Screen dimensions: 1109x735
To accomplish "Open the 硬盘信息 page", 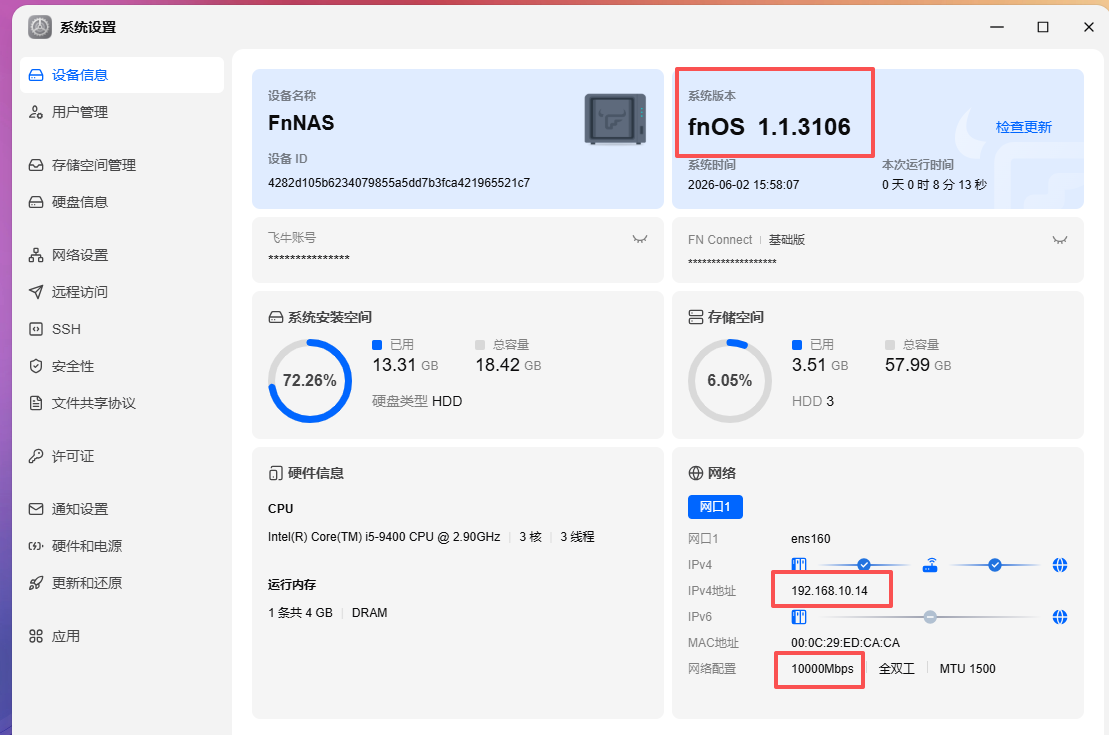I will coord(122,202).
